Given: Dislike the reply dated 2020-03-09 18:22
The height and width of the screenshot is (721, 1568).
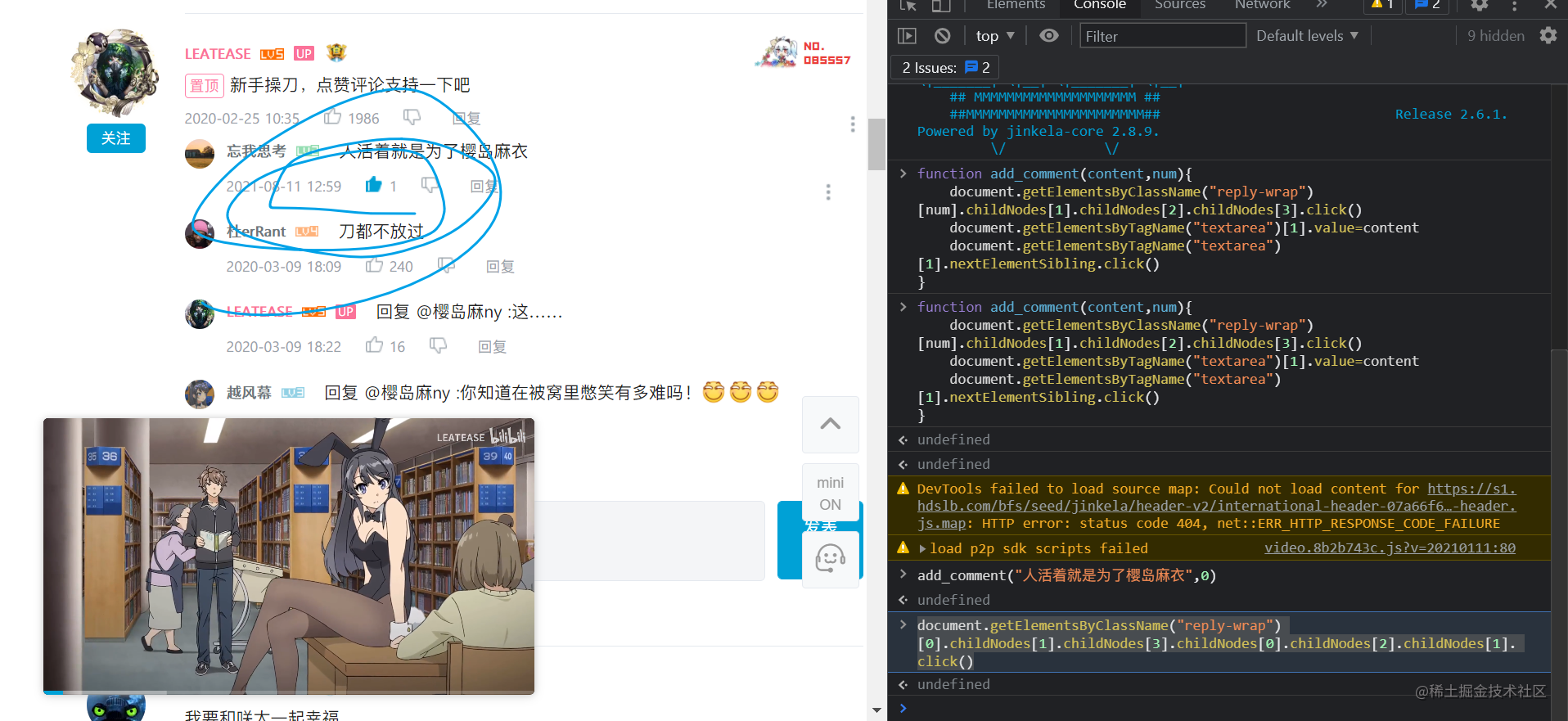Looking at the screenshot, I should tap(439, 345).
